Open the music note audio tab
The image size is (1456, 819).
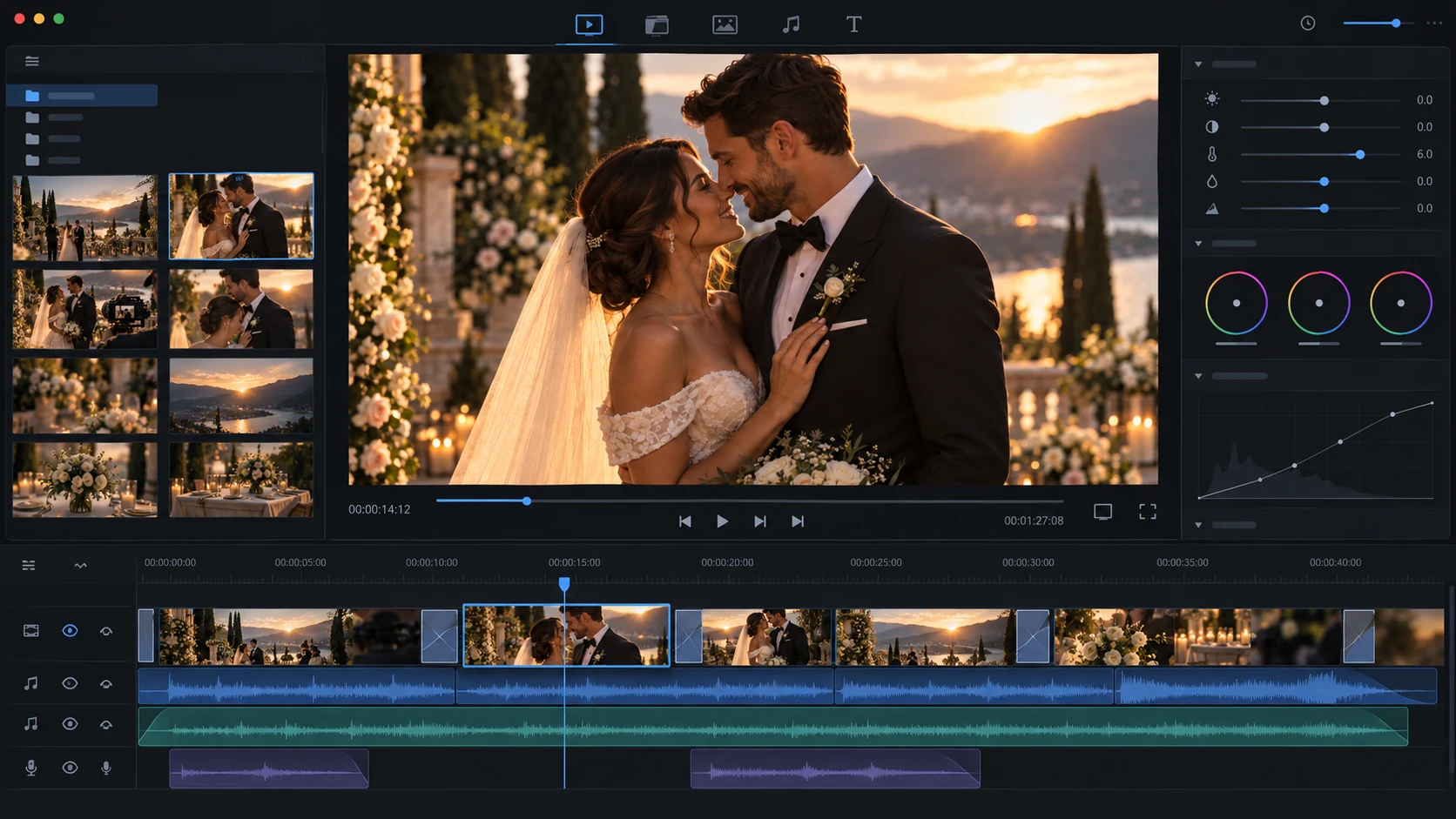point(791,24)
